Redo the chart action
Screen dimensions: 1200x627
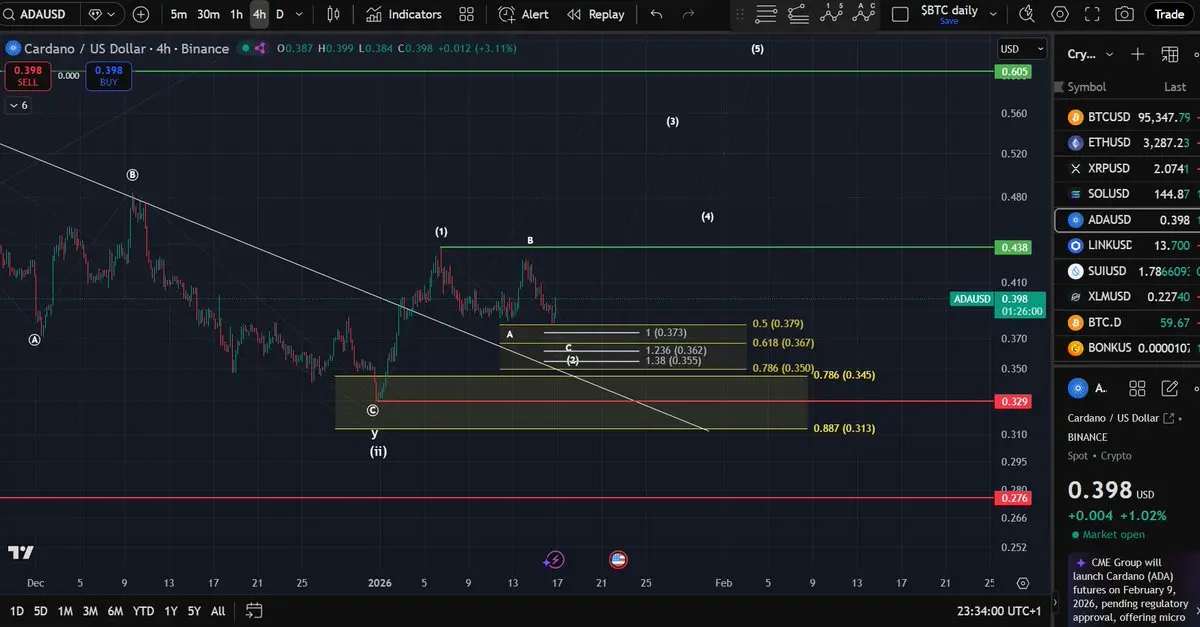[x=688, y=14]
